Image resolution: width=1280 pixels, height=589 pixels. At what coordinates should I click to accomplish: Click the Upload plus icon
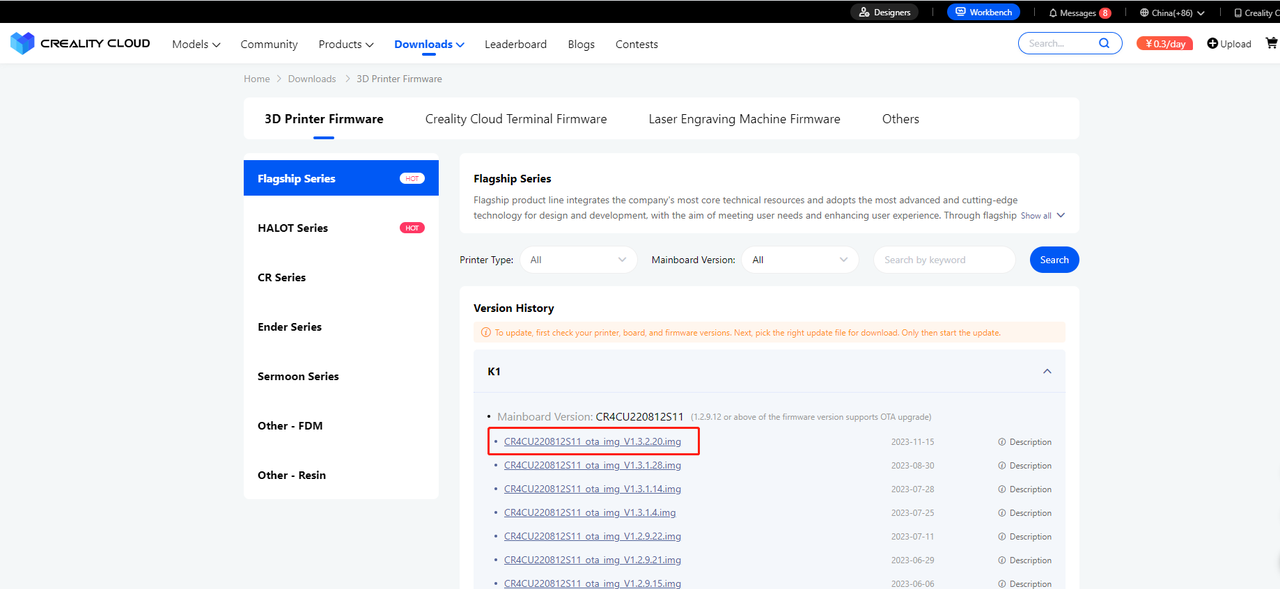(x=1213, y=43)
